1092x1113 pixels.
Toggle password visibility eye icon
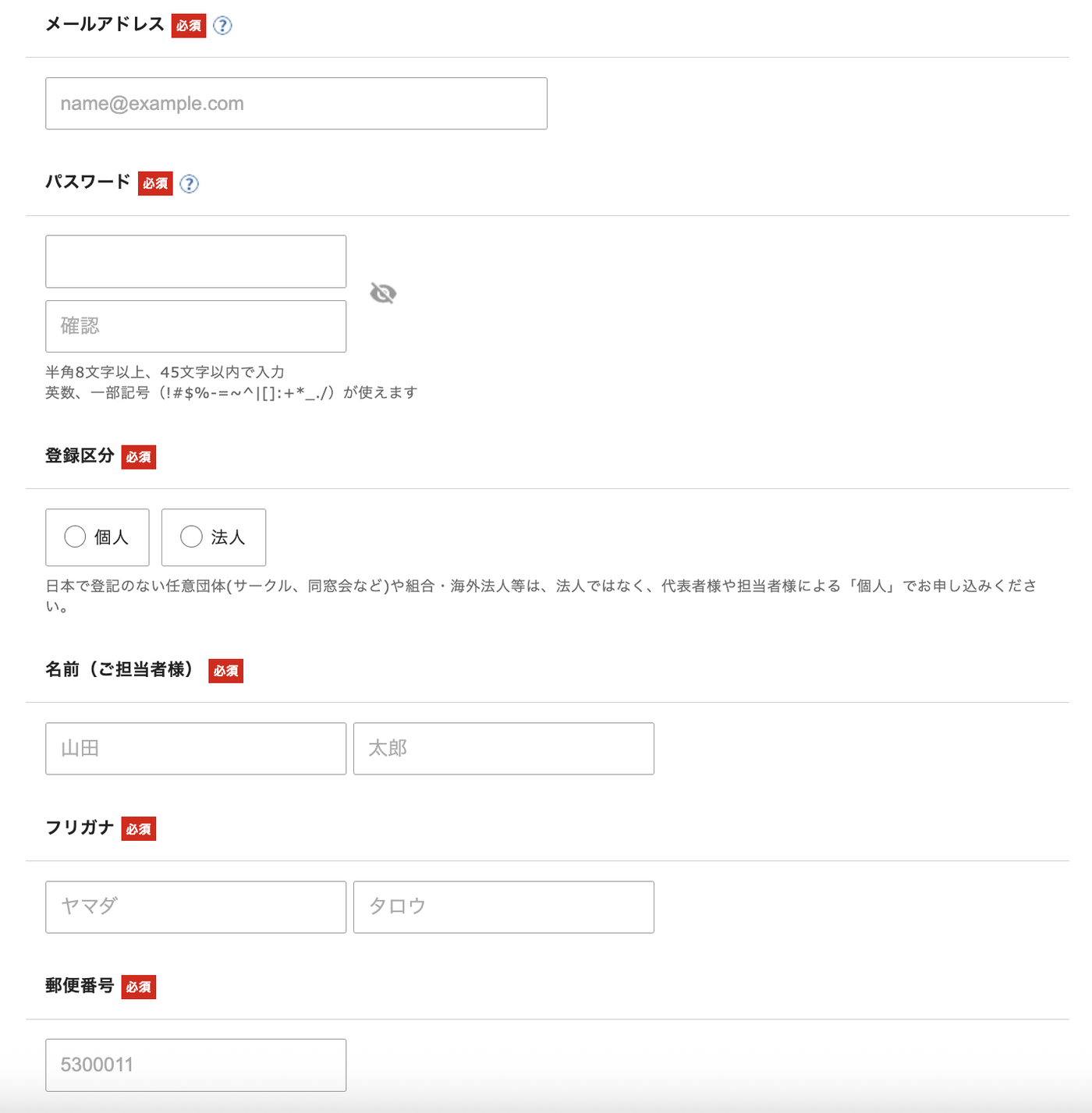tap(383, 293)
